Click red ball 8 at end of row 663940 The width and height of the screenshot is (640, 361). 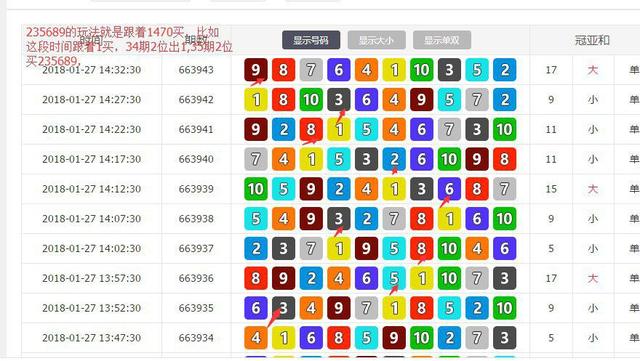coord(504,159)
